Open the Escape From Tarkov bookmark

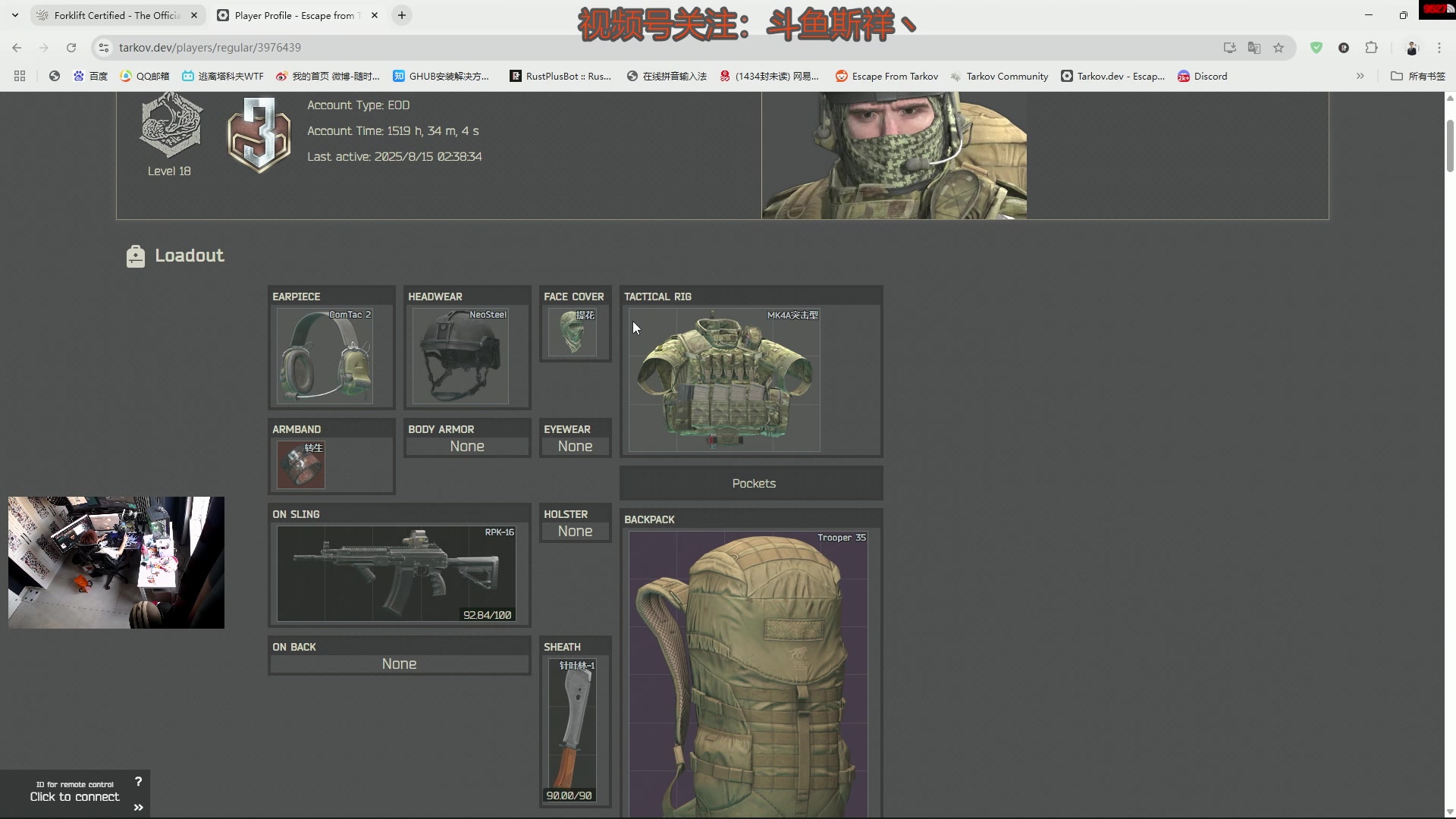pyautogui.click(x=886, y=76)
